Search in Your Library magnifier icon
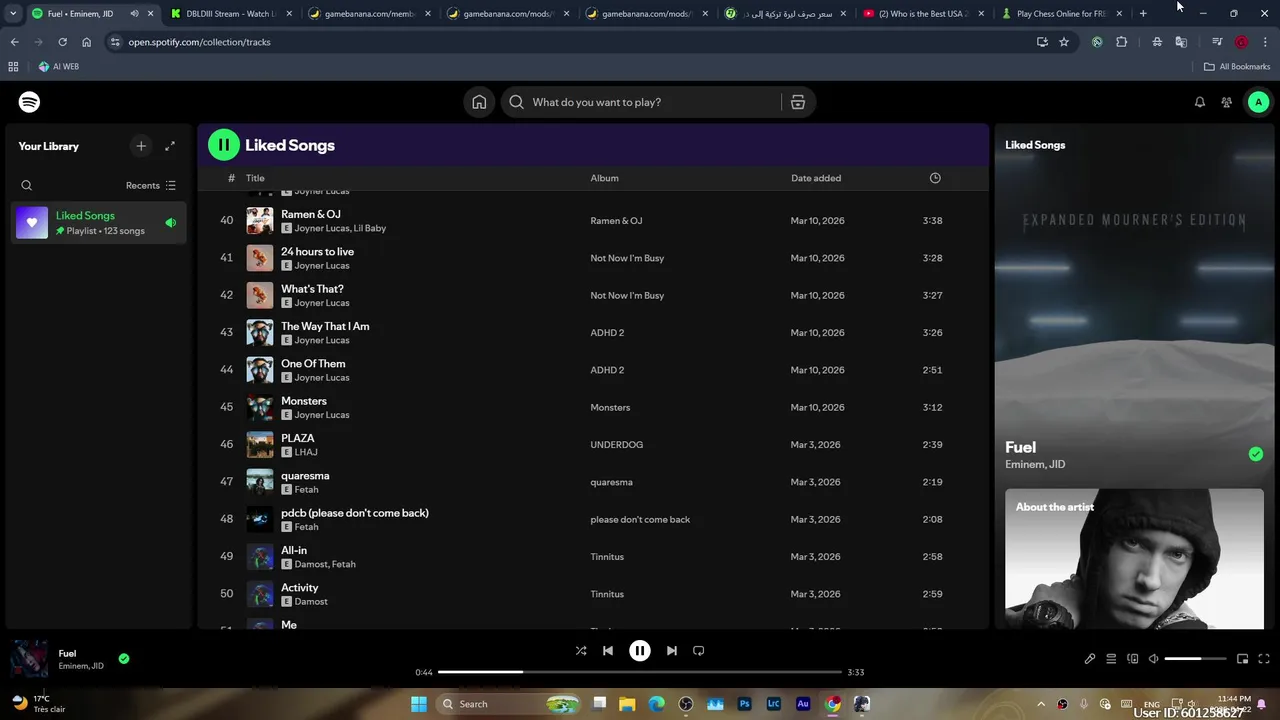 pyautogui.click(x=27, y=185)
